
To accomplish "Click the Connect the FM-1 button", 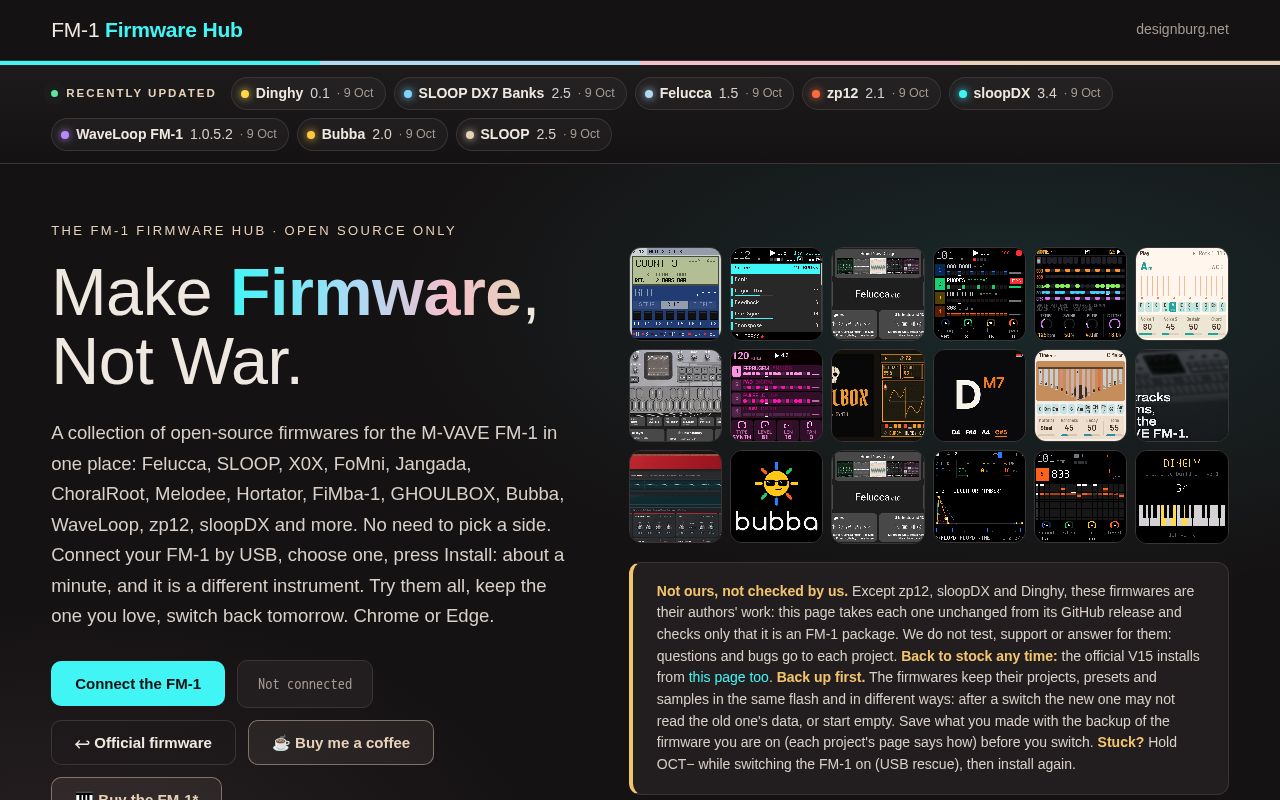I will click(138, 684).
